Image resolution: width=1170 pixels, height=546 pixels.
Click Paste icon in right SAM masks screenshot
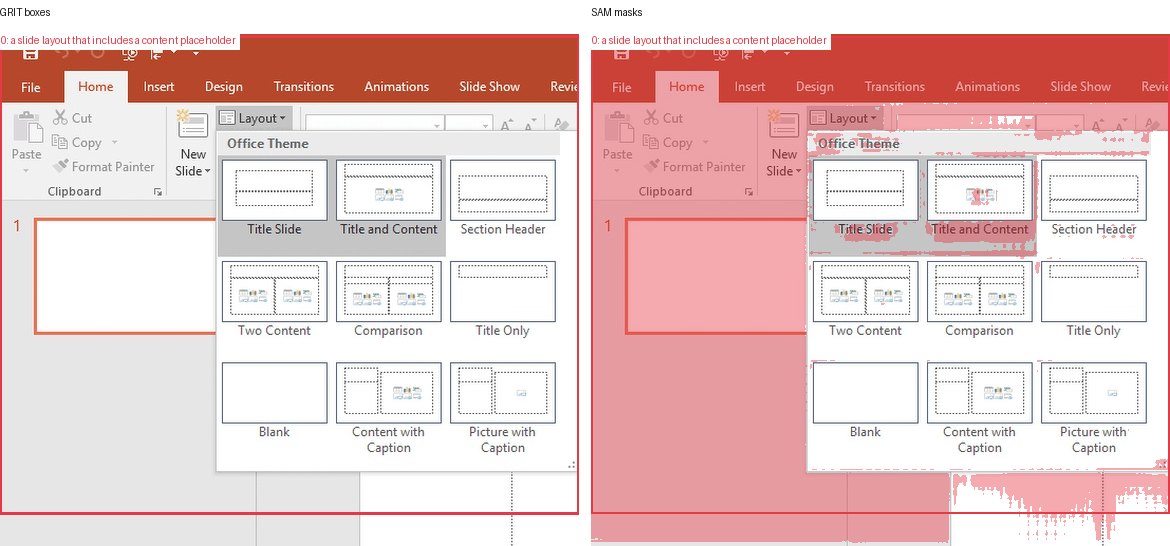point(619,127)
